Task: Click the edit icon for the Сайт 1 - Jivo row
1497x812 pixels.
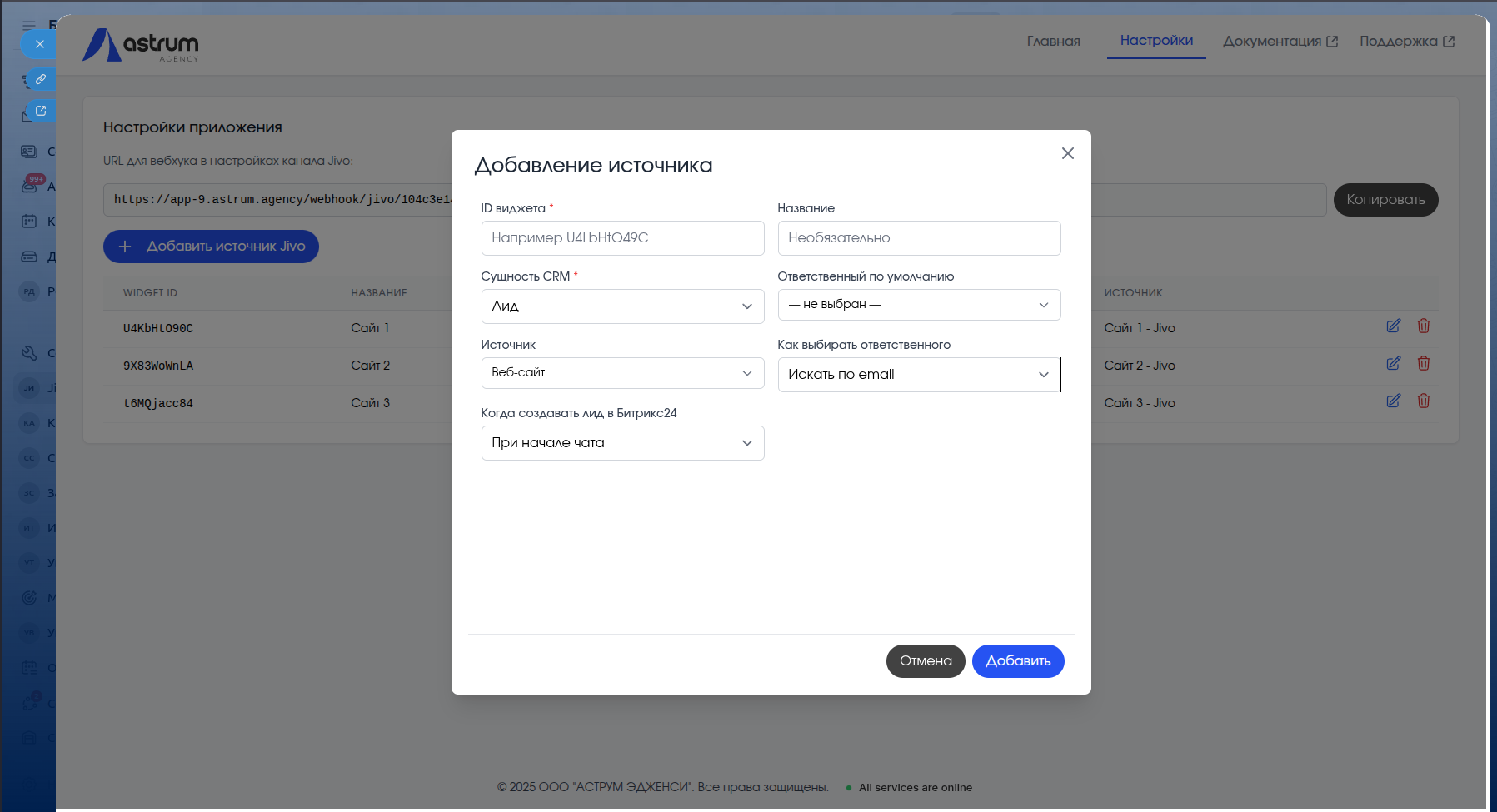Action: click(1393, 326)
